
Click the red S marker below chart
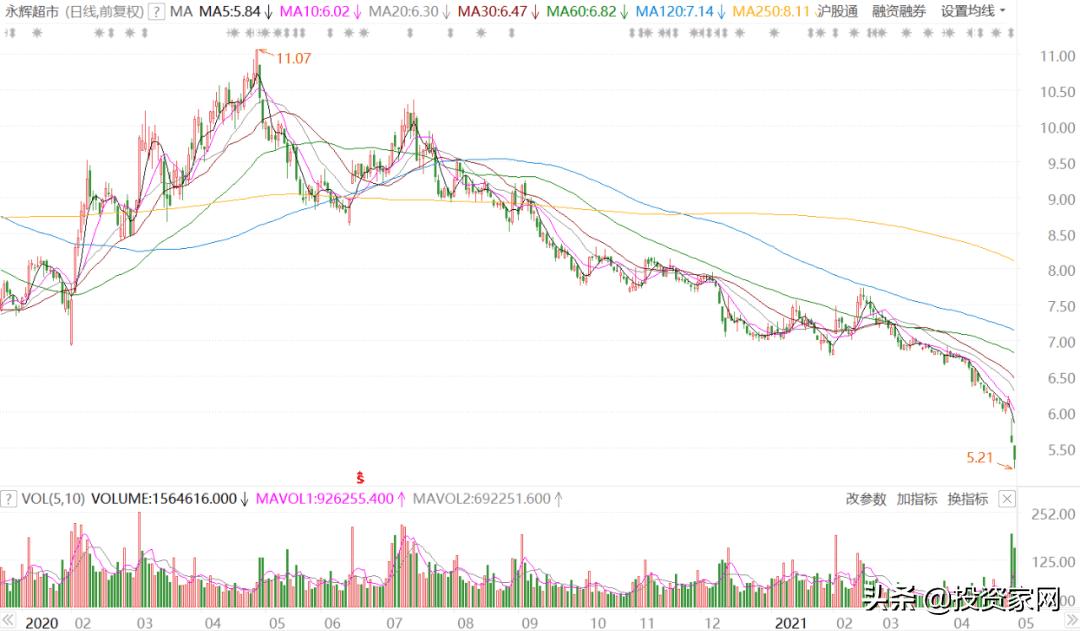[x=360, y=477]
